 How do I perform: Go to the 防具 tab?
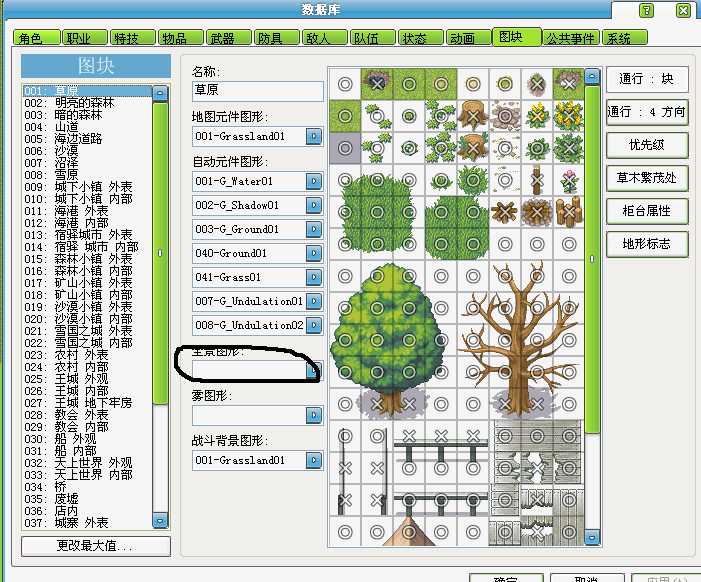pyautogui.click(x=276, y=38)
